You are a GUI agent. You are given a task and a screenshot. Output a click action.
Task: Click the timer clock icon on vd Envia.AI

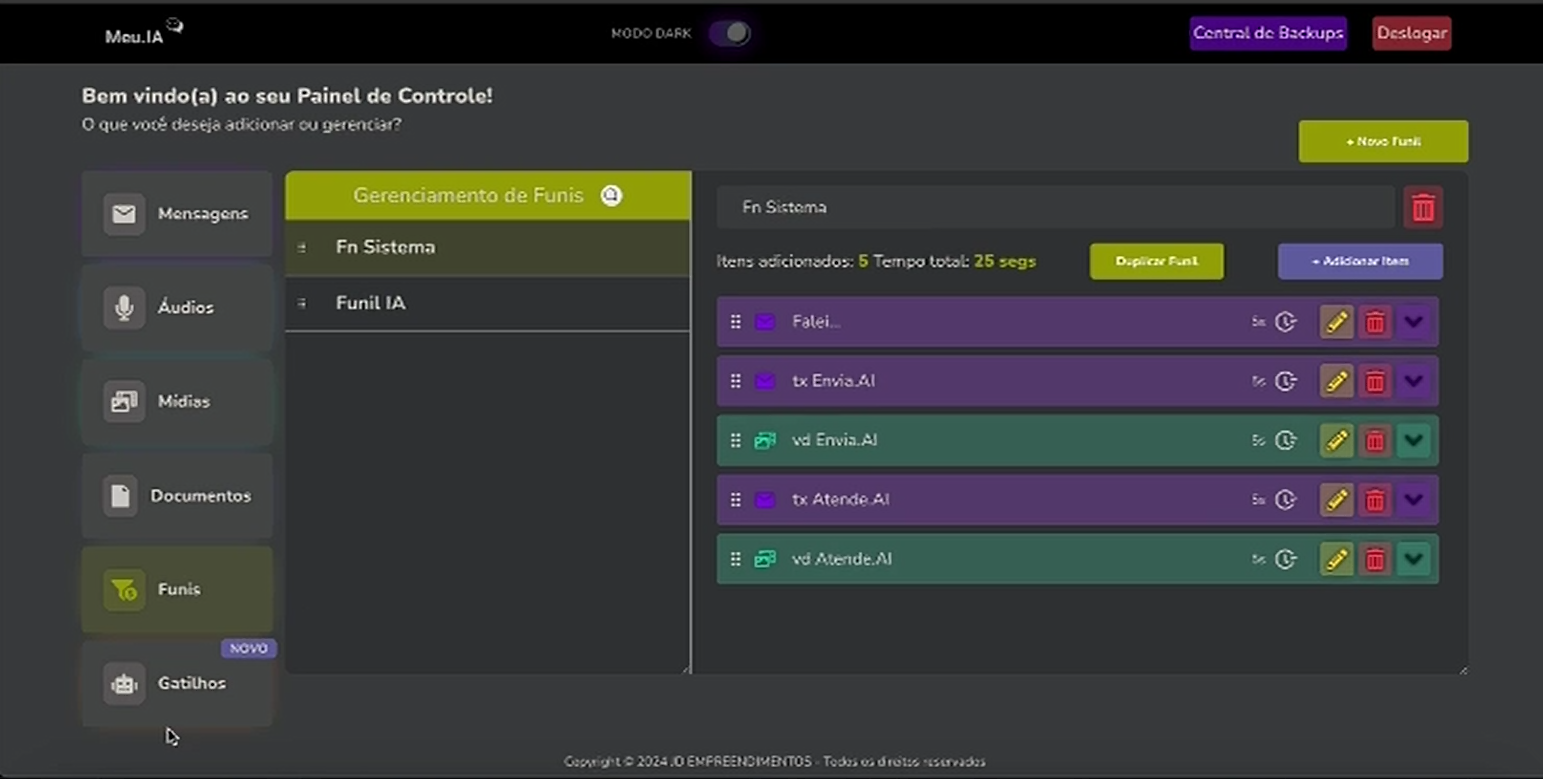pyautogui.click(x=1285, y=440)
